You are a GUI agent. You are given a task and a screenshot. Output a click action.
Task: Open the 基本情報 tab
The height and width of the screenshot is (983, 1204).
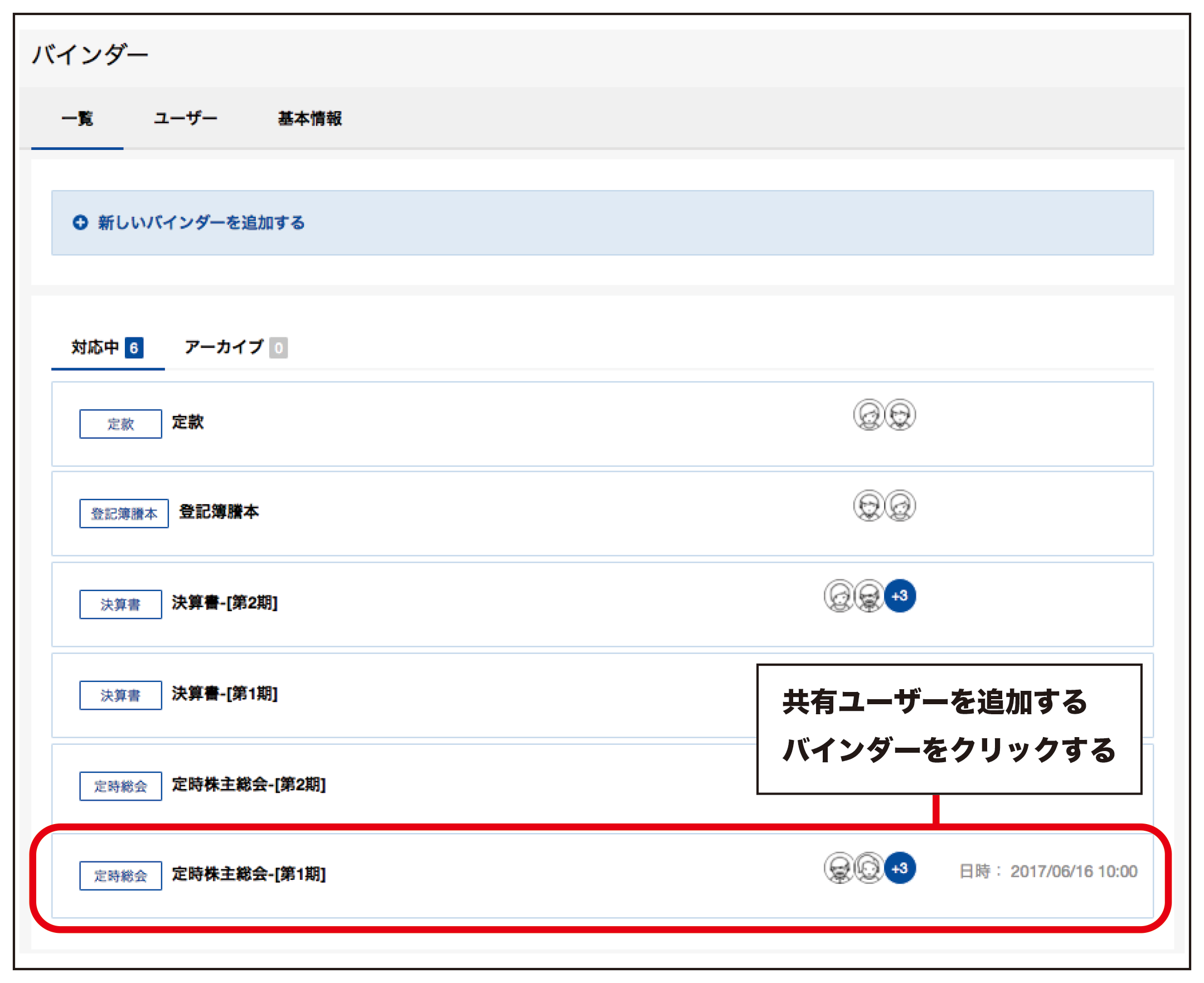[309, 118]
